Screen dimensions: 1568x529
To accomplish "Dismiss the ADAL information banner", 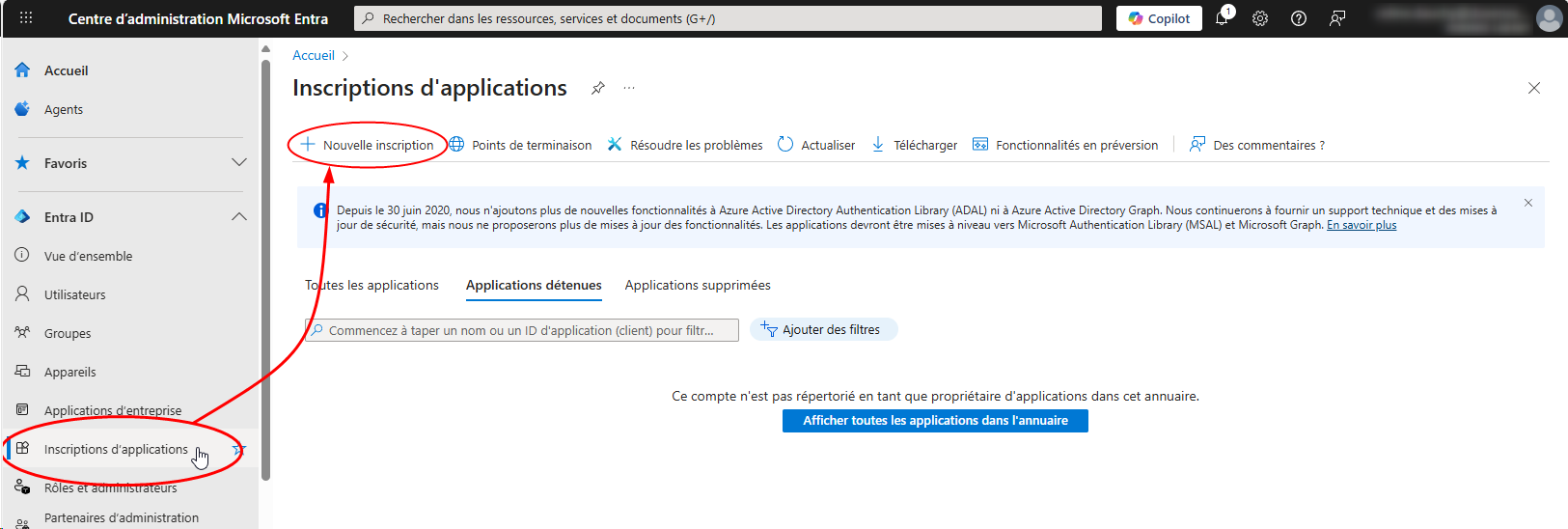I will [1528, 203].
